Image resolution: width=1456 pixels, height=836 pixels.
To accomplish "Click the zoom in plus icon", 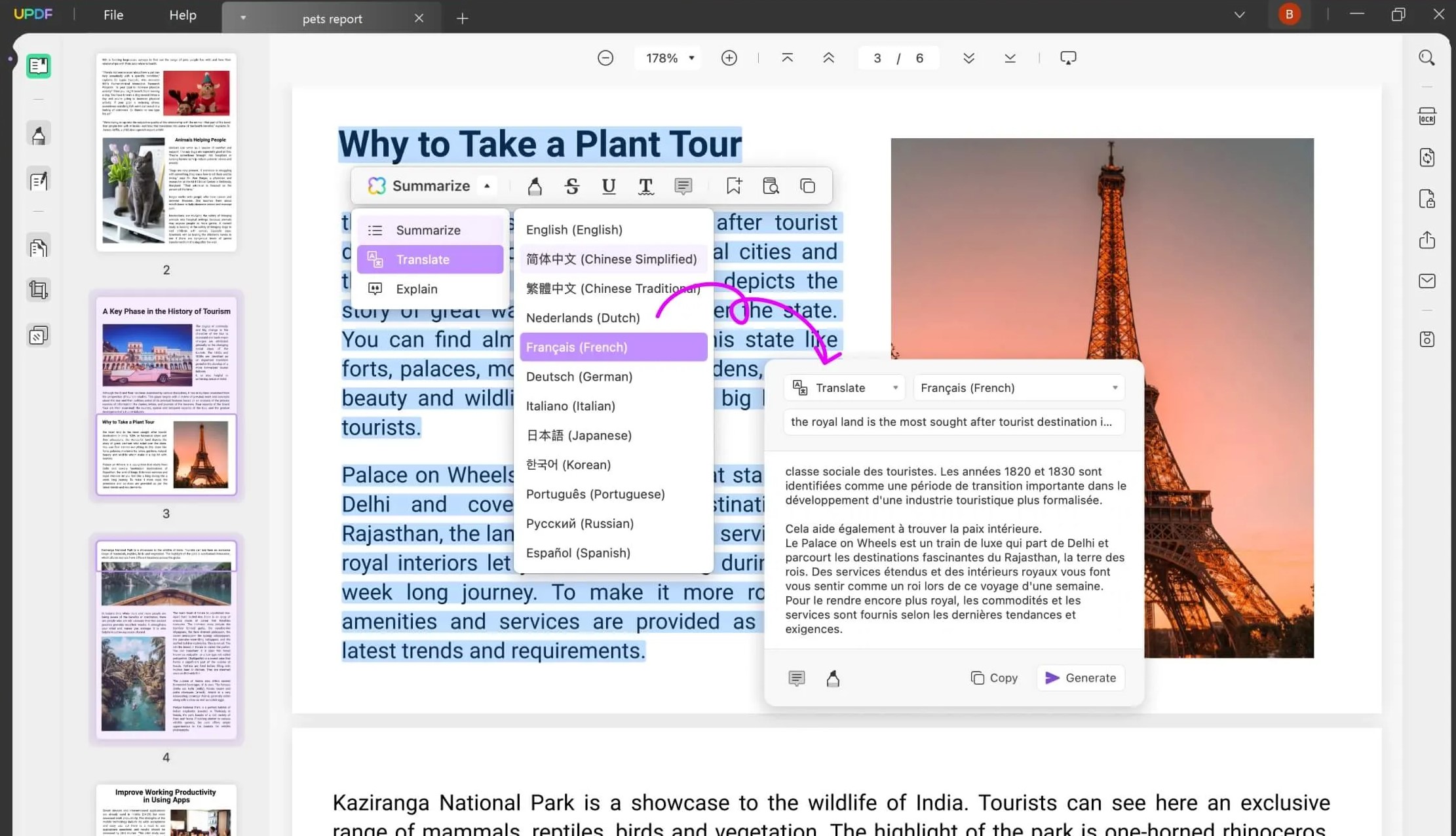I will [x=729, y=58].
